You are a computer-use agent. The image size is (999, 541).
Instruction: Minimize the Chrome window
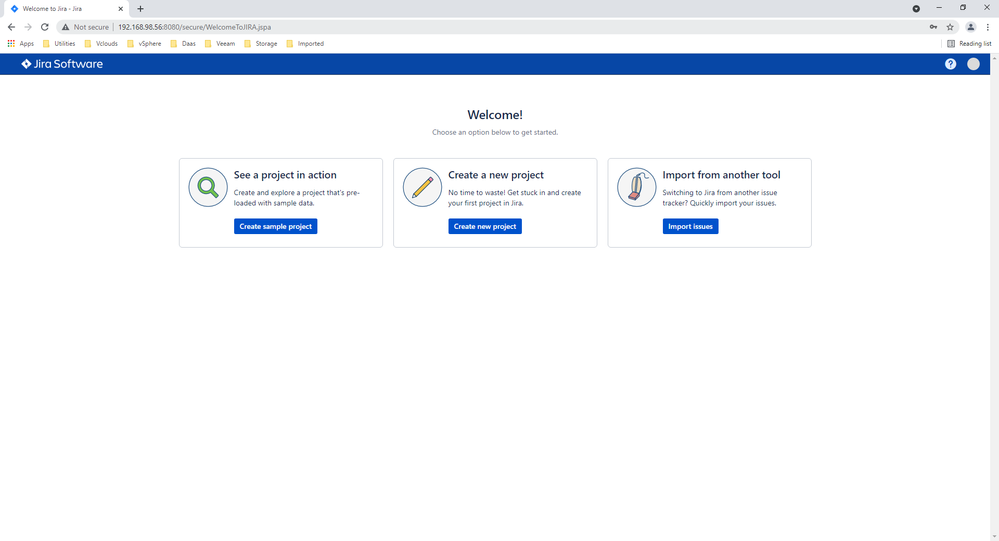click(939, 8)
